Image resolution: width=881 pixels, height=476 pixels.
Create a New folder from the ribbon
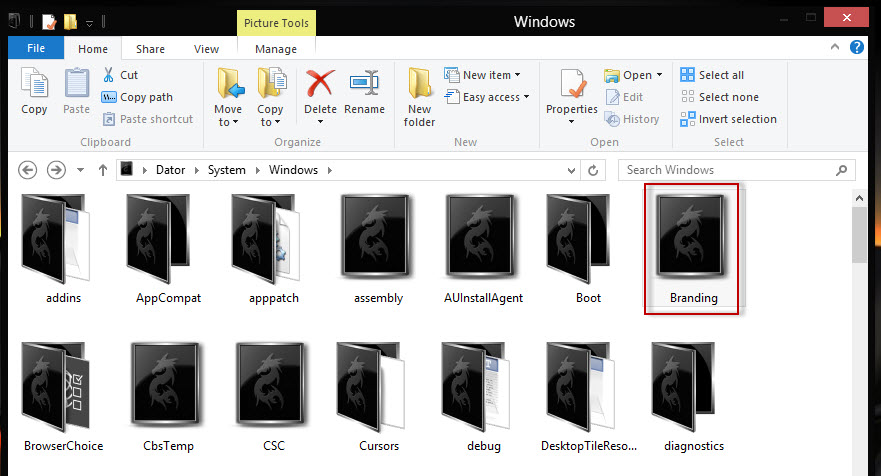pos(419,97)
